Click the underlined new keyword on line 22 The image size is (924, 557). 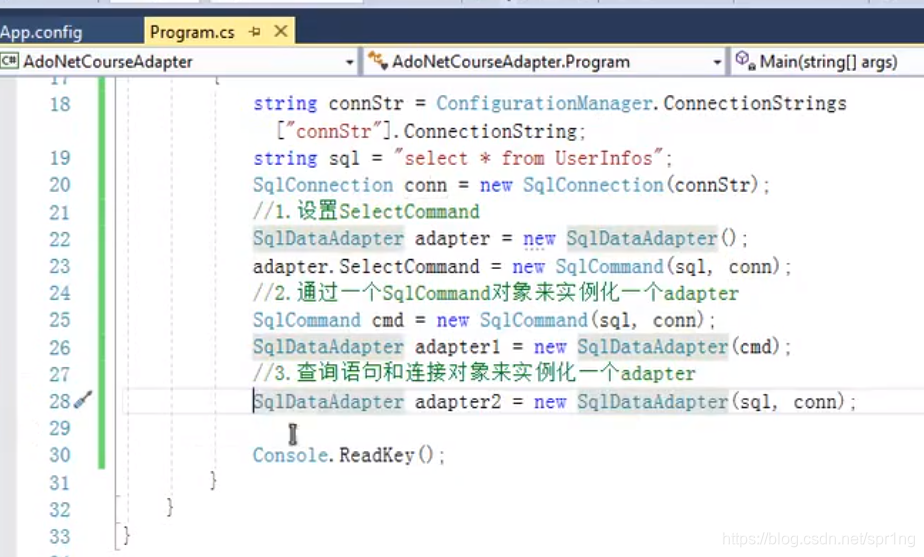point(539,239)
